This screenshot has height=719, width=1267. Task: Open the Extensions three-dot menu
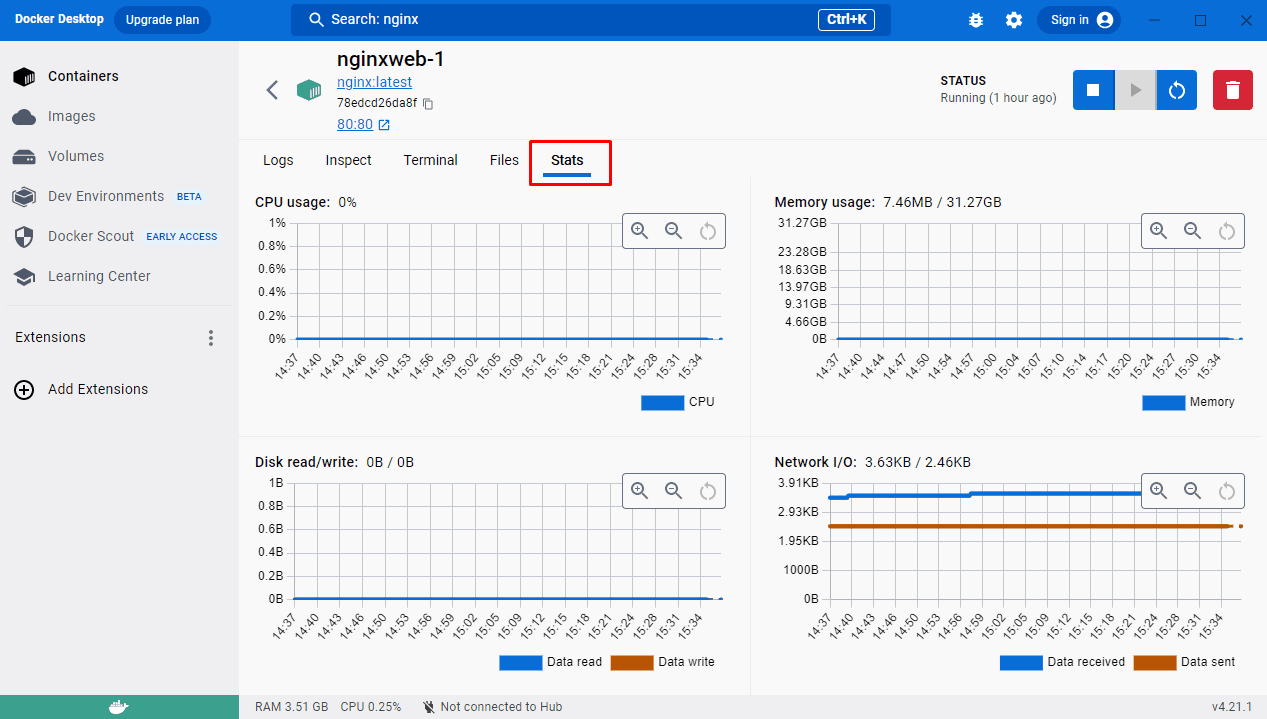pos(211,338)
